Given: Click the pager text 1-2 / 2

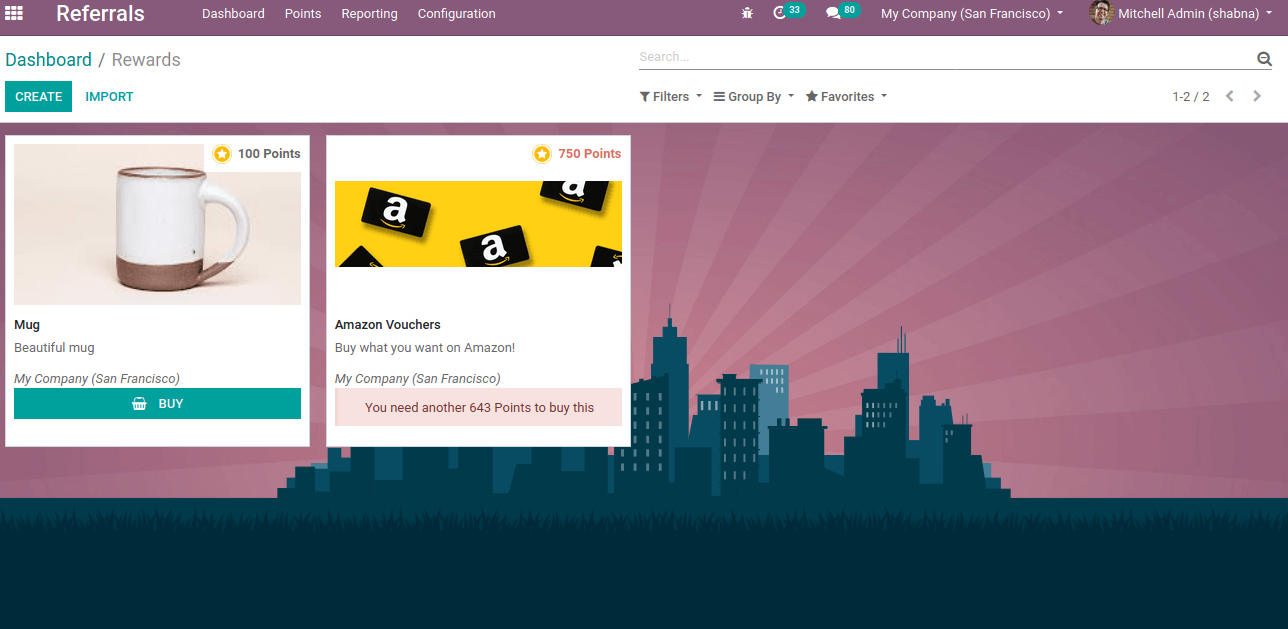Looking at the screenshot, I should (1191, 96).
